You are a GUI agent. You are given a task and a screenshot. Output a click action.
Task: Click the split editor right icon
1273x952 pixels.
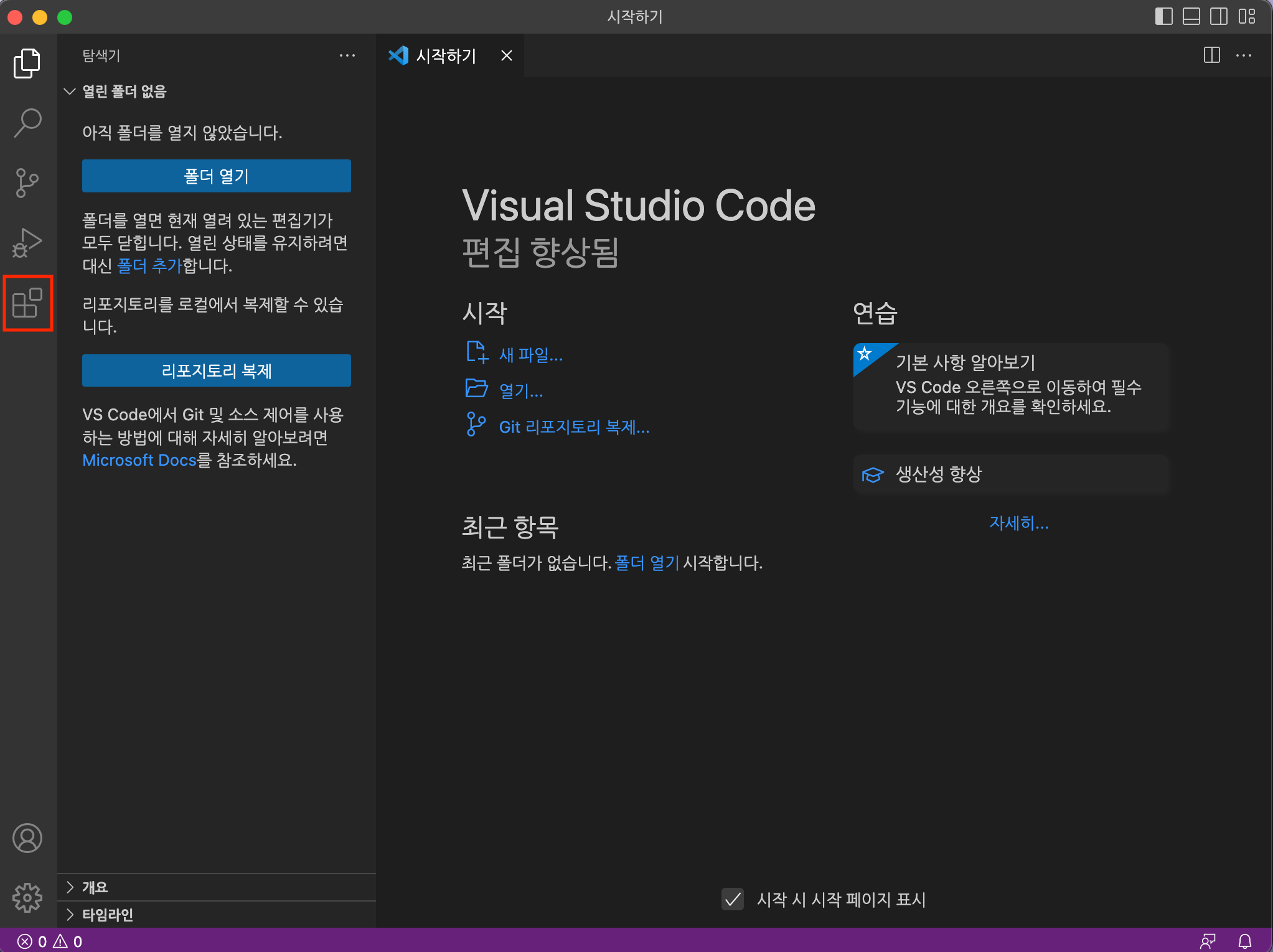coord(1211,55)
